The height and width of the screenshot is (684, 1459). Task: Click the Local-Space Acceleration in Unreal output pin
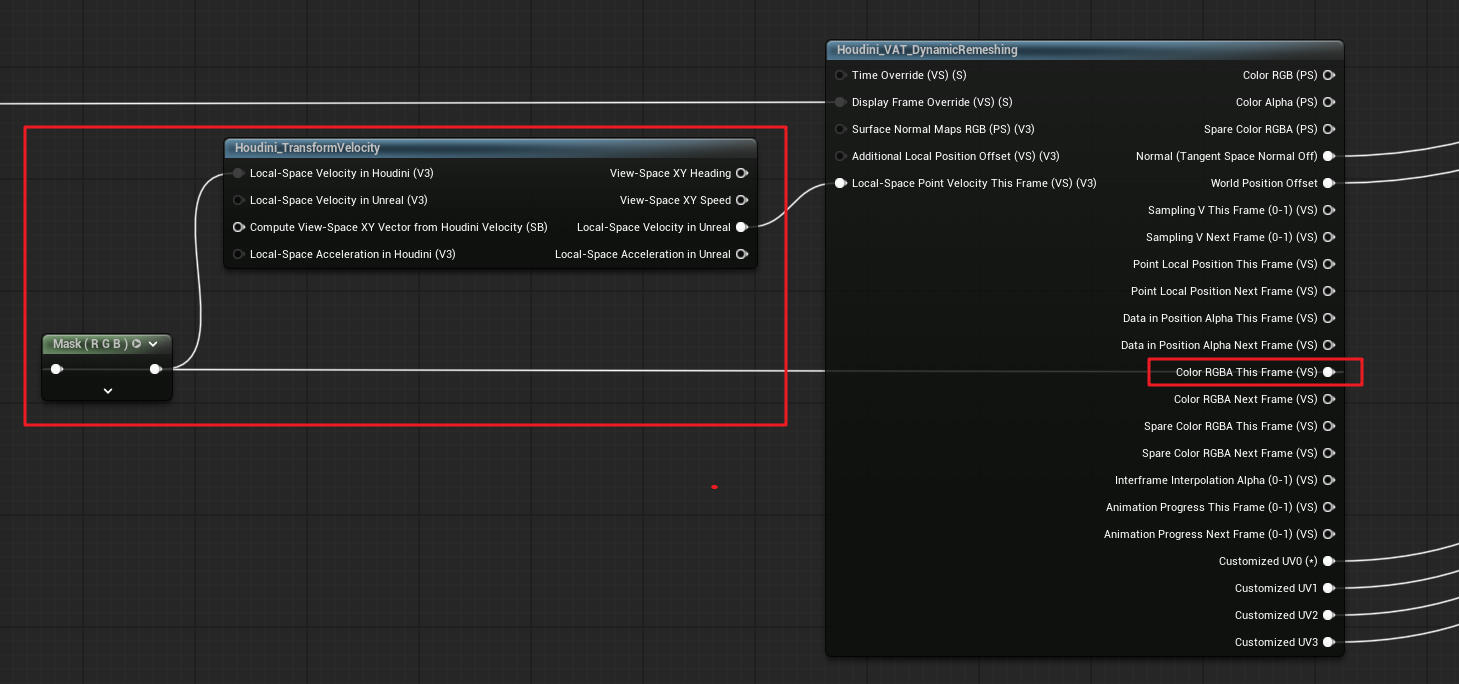(x=741, y=254)
